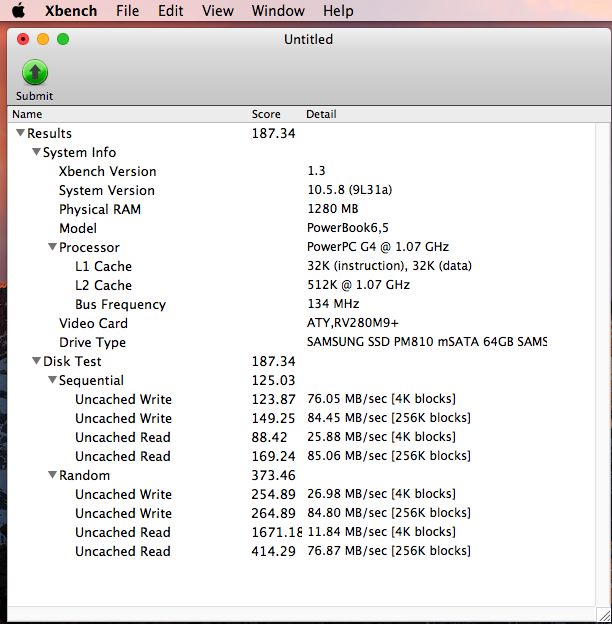The image size is (612, 624).
Task: Zoom window using the green button
Action: (x=63, y=39)
